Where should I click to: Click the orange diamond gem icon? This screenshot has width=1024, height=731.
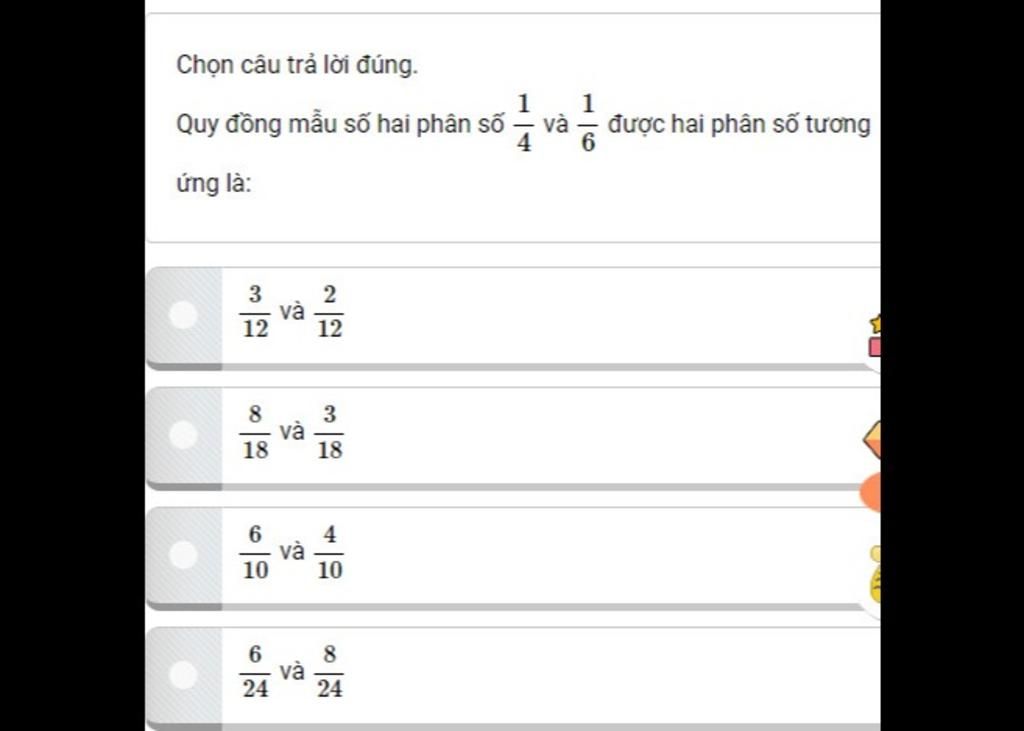(x=872, y=440)
